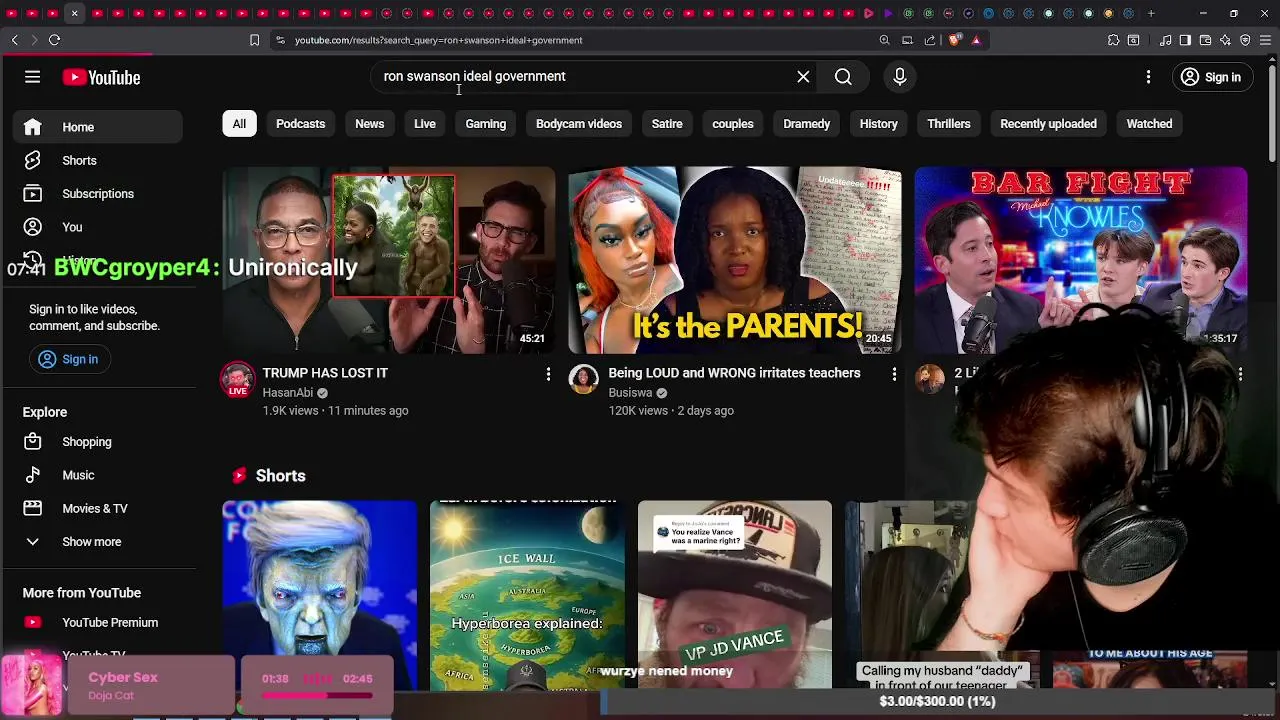The height and width of the screenshot is (720, 1280).
Task: Select the Satire filter chip
Action: [x=667, y=124]
